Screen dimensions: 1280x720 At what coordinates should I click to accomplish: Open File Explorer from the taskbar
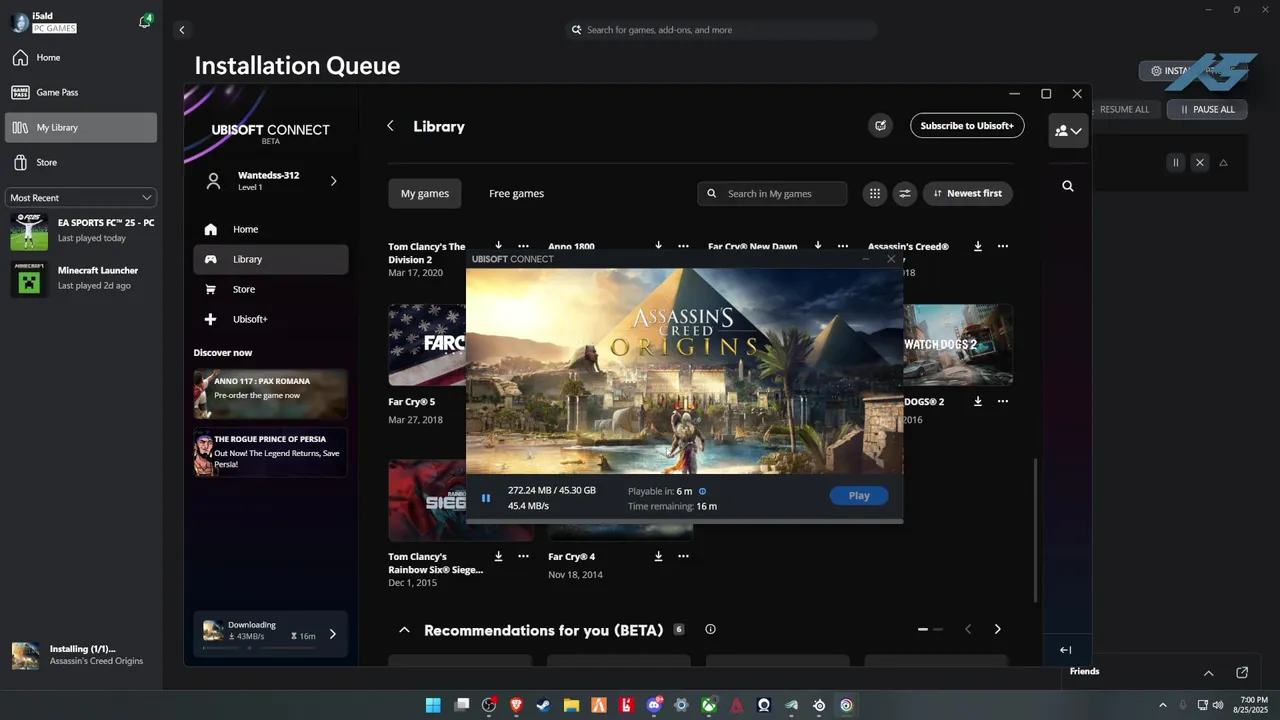click(571, 705)
